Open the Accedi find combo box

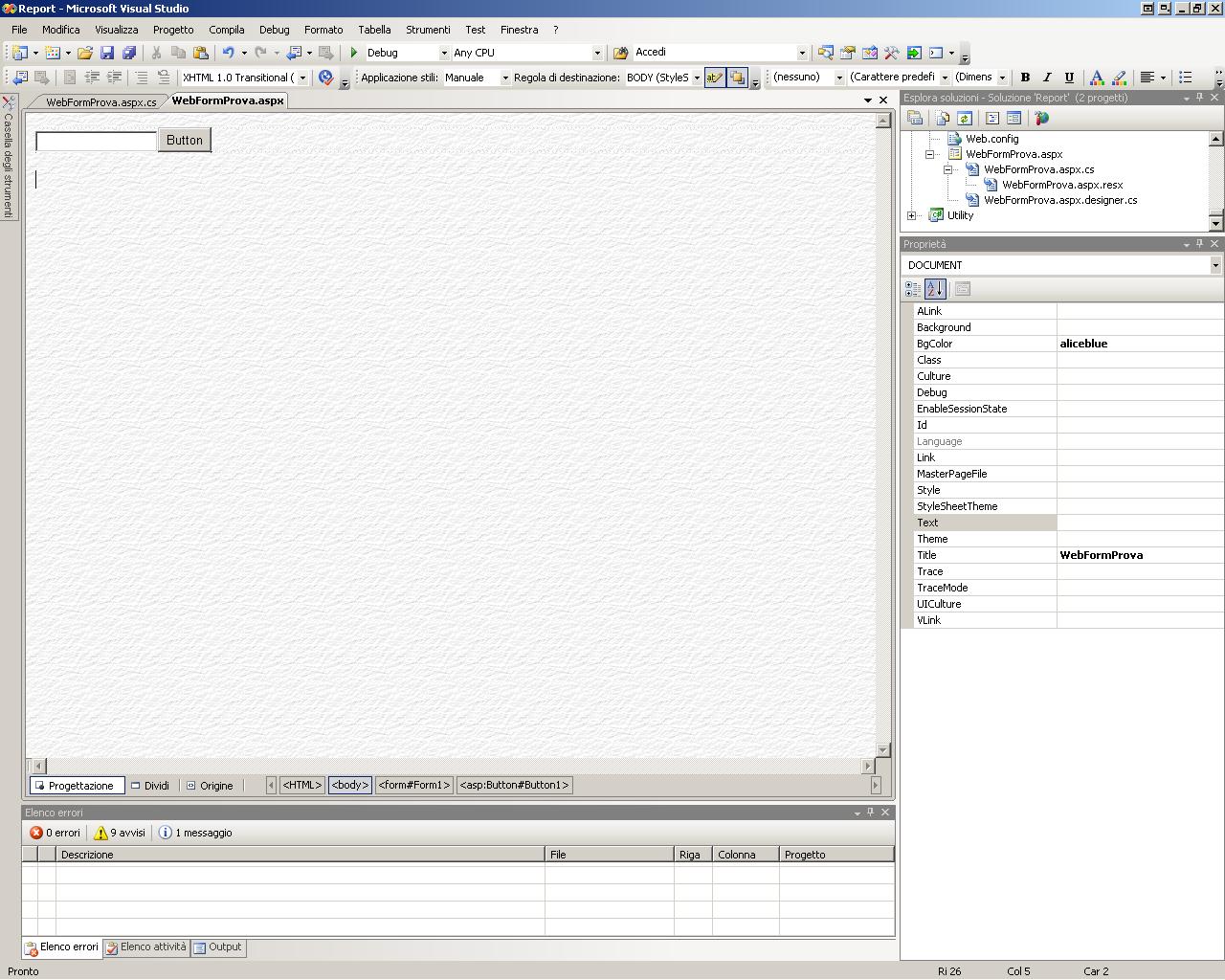pos(802,53)
